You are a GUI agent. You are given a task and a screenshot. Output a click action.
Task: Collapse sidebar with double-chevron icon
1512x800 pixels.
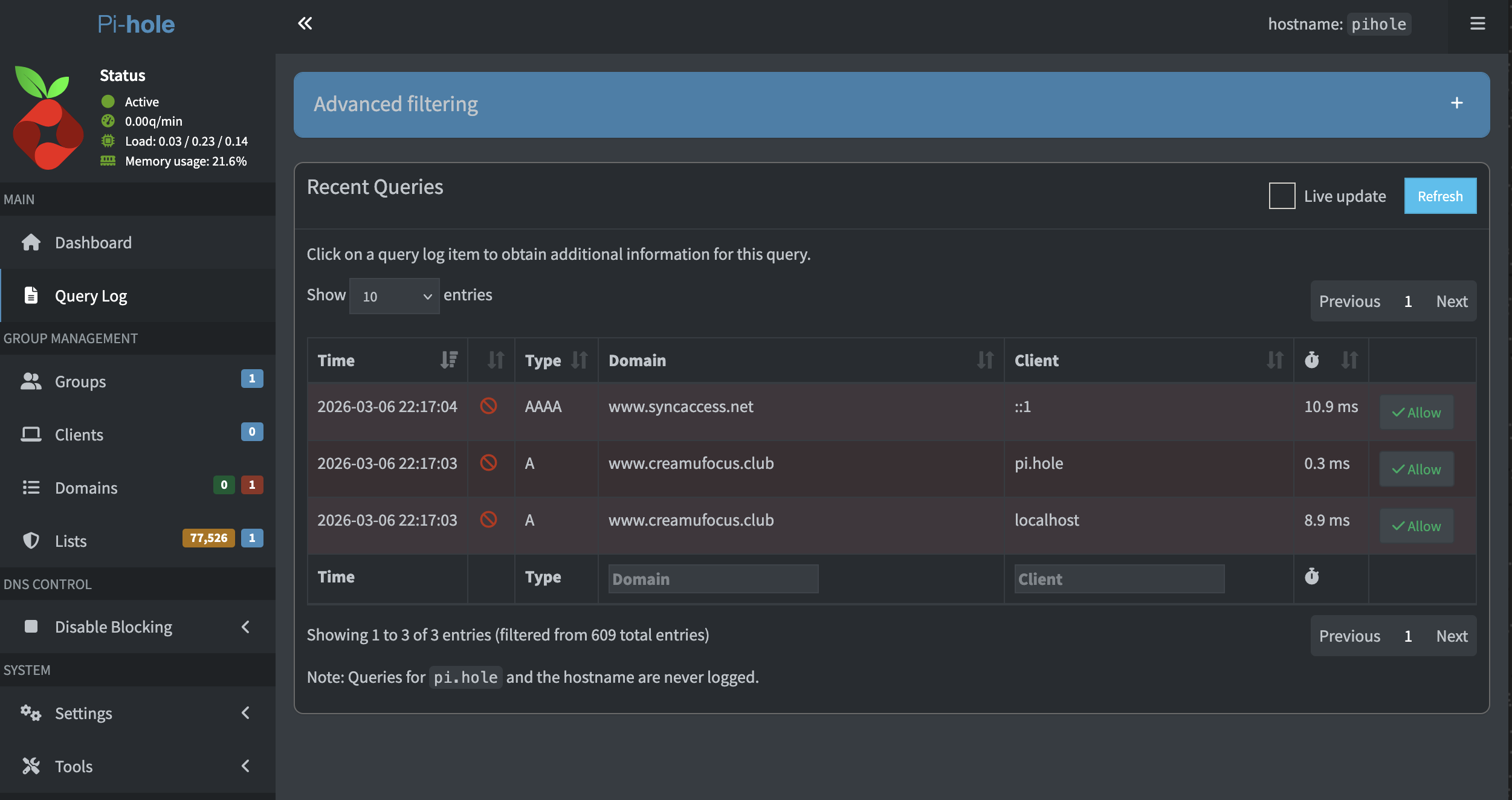[305, 24]
